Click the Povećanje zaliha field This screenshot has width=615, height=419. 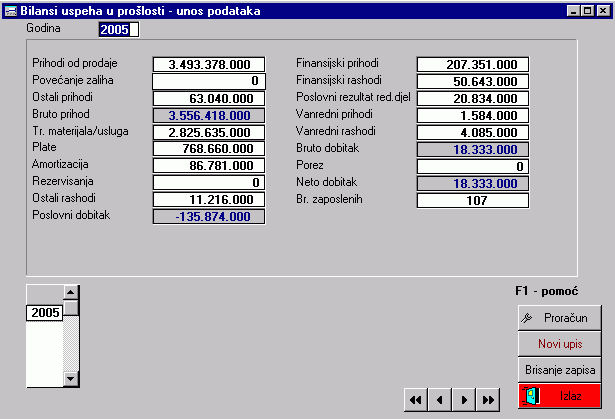point(209,81)
